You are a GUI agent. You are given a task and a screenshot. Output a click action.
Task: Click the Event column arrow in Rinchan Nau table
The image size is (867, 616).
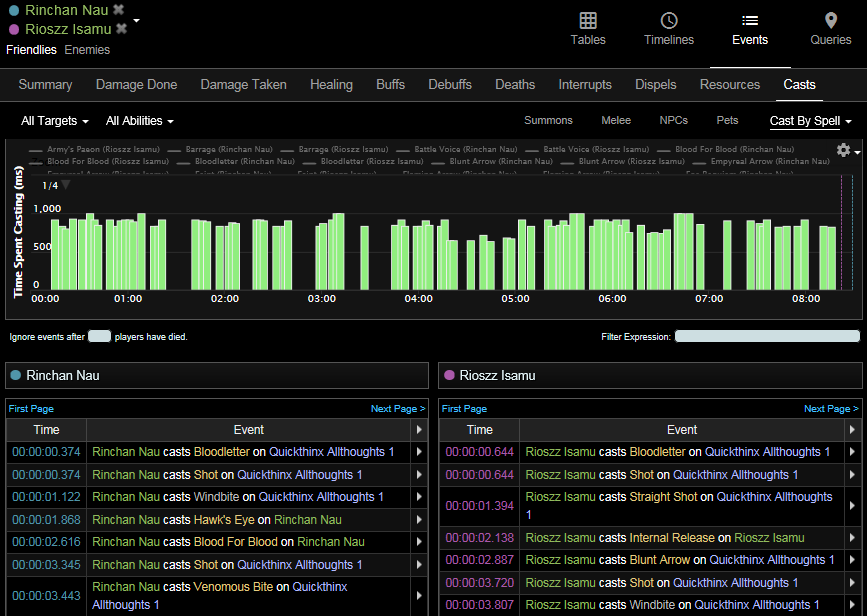[x=419, y=429]
